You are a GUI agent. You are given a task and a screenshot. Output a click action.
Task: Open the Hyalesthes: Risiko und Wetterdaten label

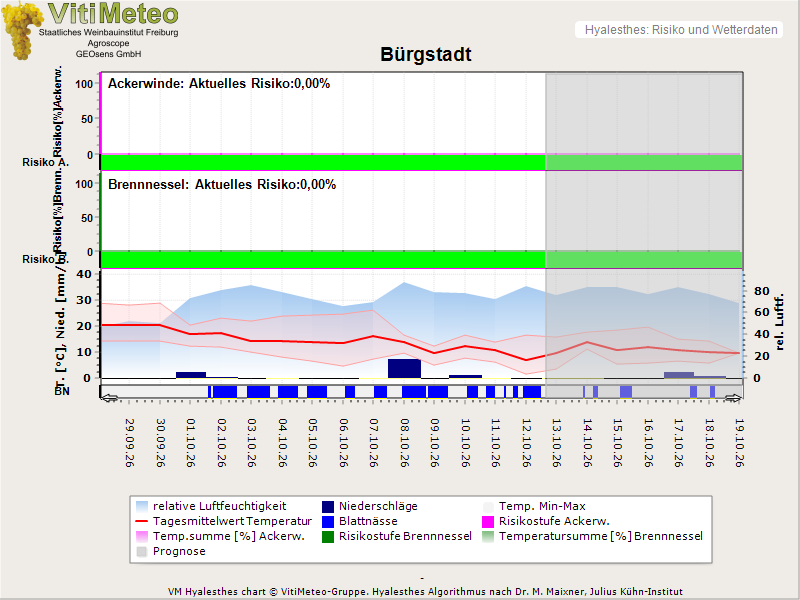point(681,30)
